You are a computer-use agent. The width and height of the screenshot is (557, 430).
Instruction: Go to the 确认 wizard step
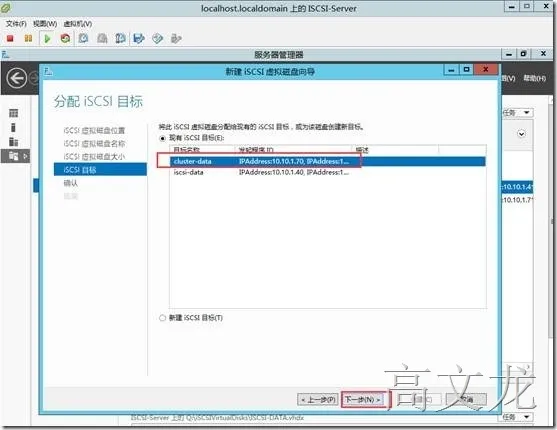click(70, 183)
